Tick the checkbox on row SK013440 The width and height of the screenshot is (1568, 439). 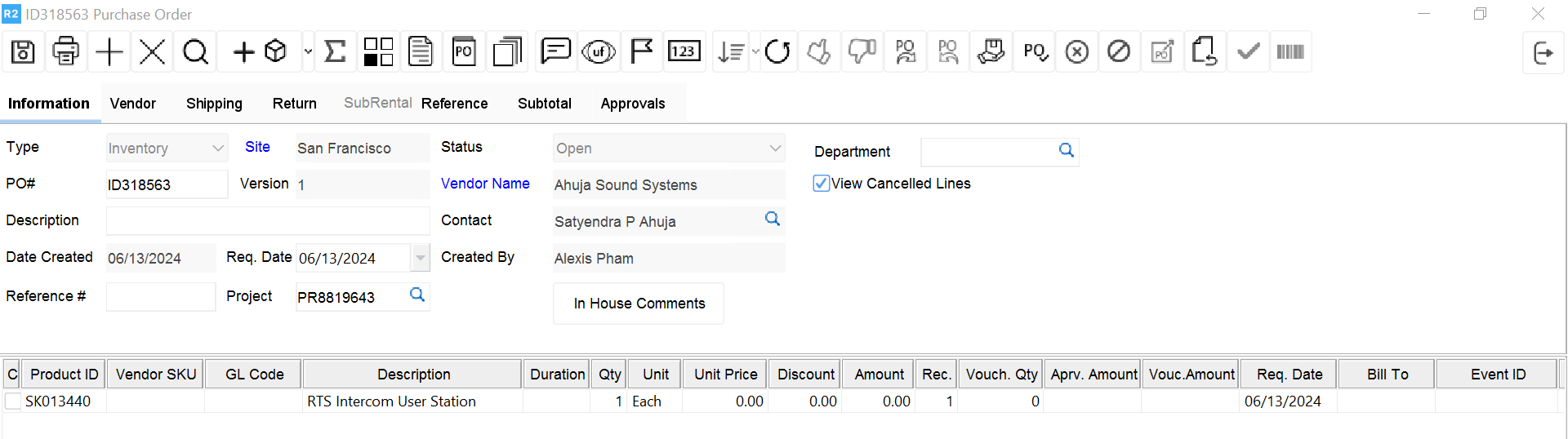13,401
